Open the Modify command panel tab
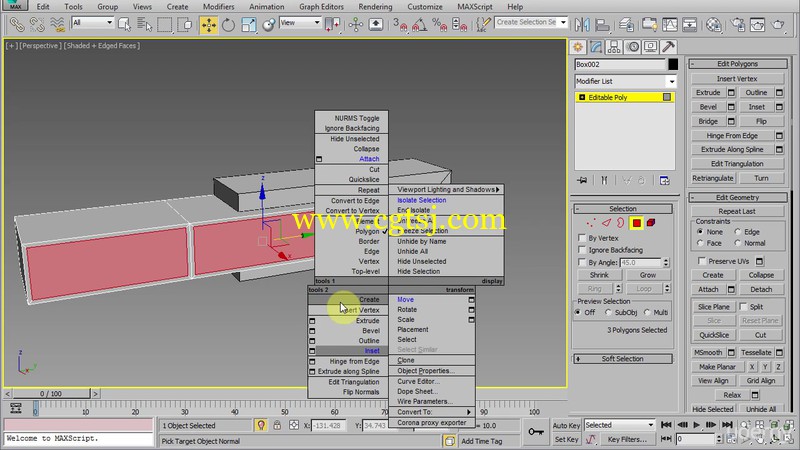Image resolution: width=800 pixels, height=450 pixels. click(596, 47)
